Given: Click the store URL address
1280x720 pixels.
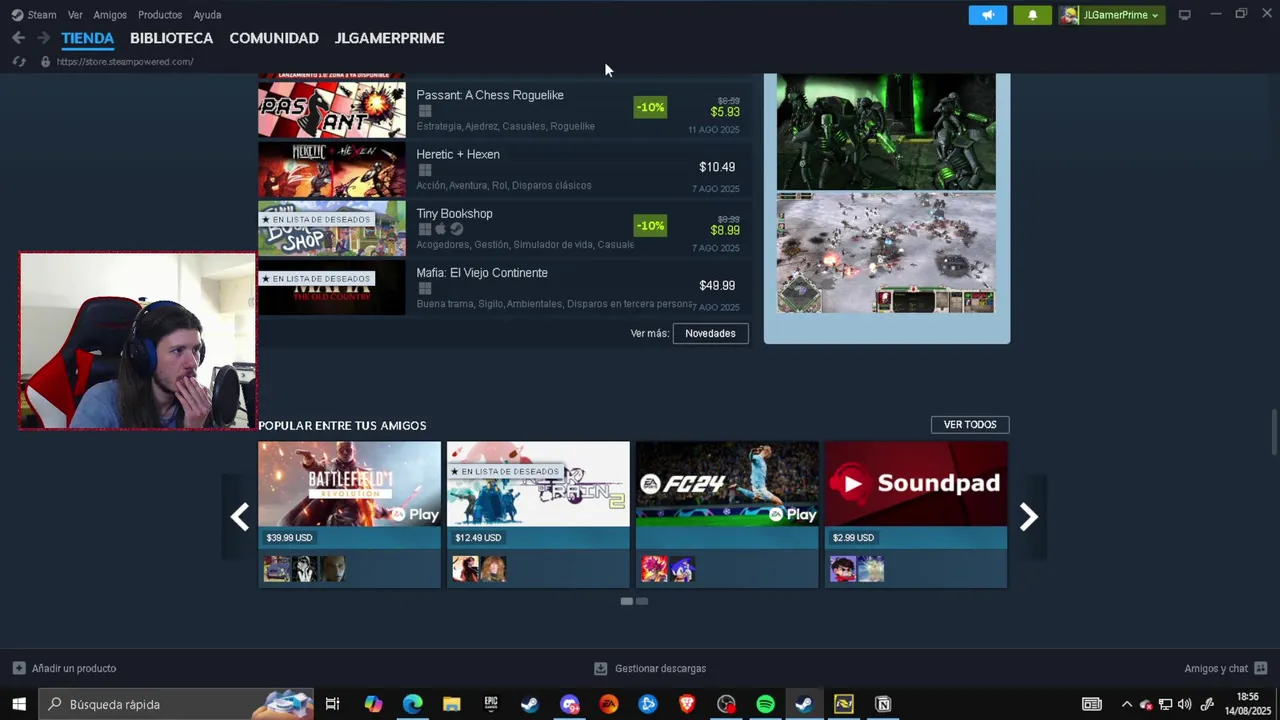Looking at the screenshot, I should click(x=125, y=62).
